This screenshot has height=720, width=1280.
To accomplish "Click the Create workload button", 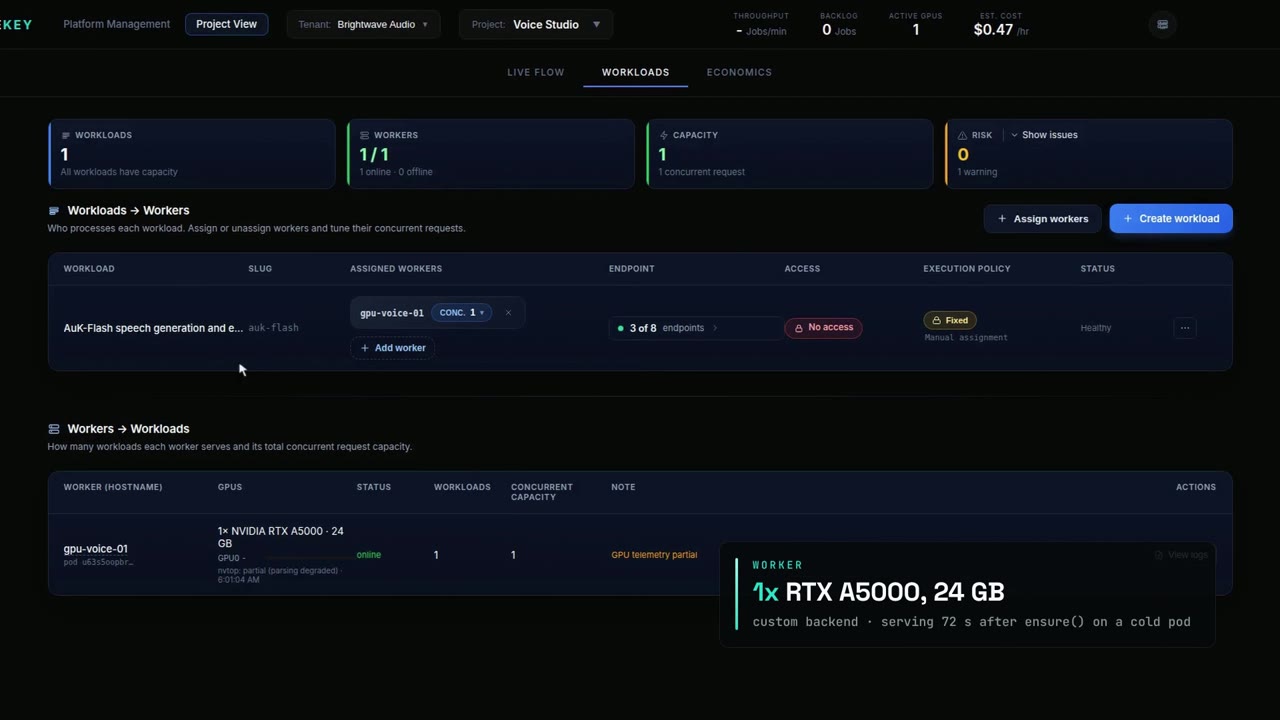I will [x=1171, y=219].
